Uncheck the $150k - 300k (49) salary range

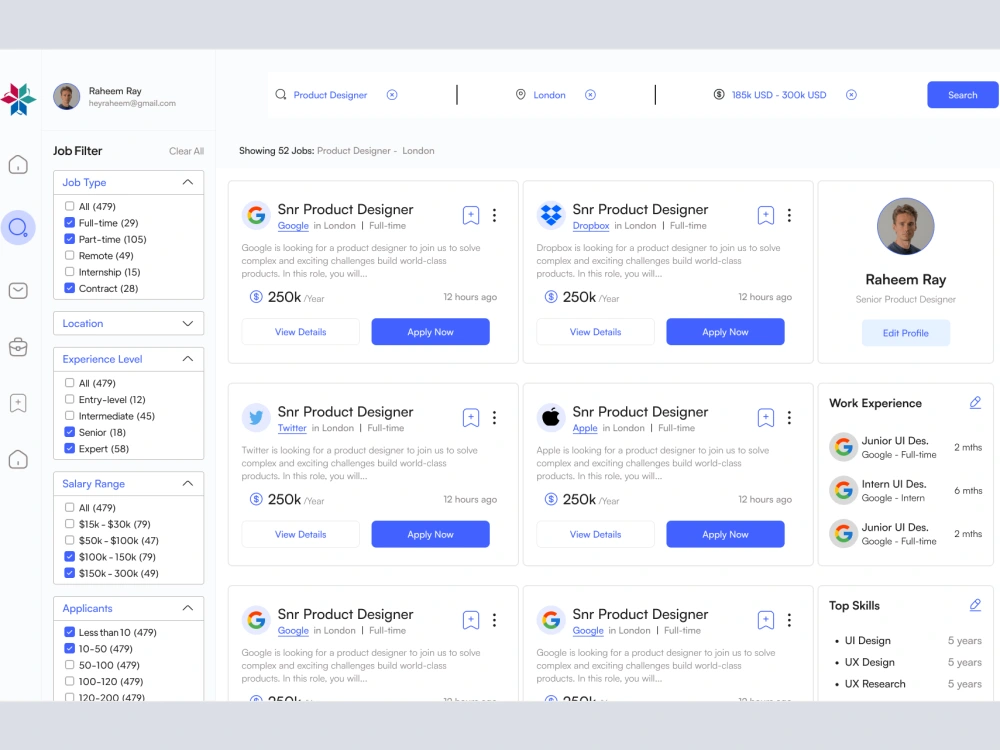coord(70,573)
